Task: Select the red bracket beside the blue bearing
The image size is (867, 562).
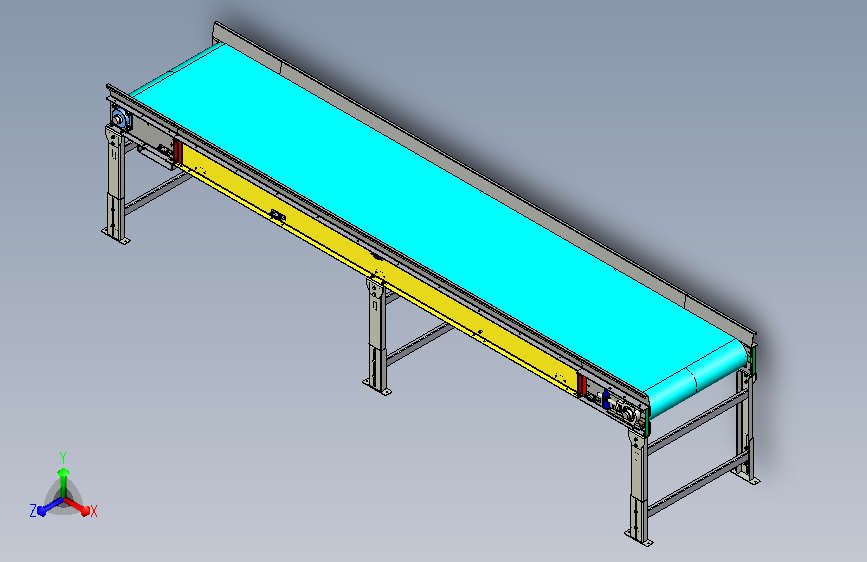Action: coord(177,152)
